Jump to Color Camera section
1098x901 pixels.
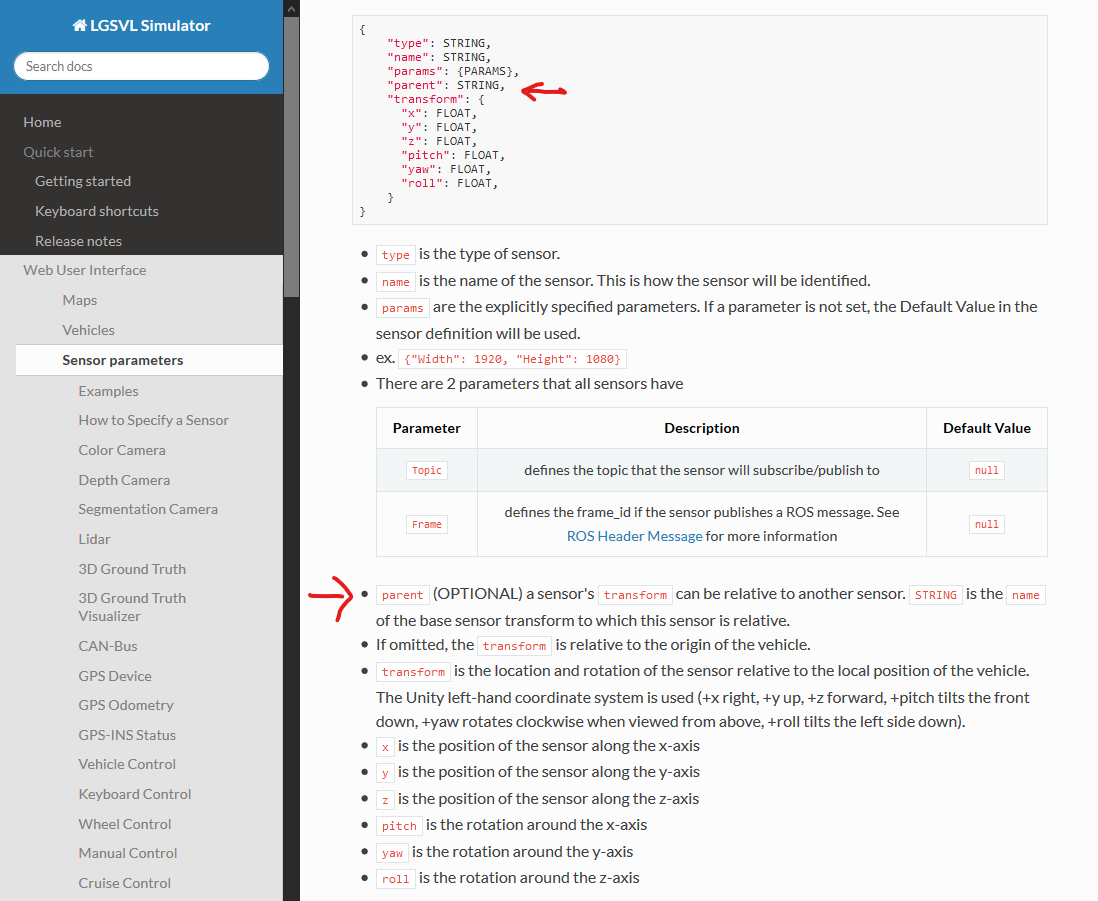pos(122,450)
